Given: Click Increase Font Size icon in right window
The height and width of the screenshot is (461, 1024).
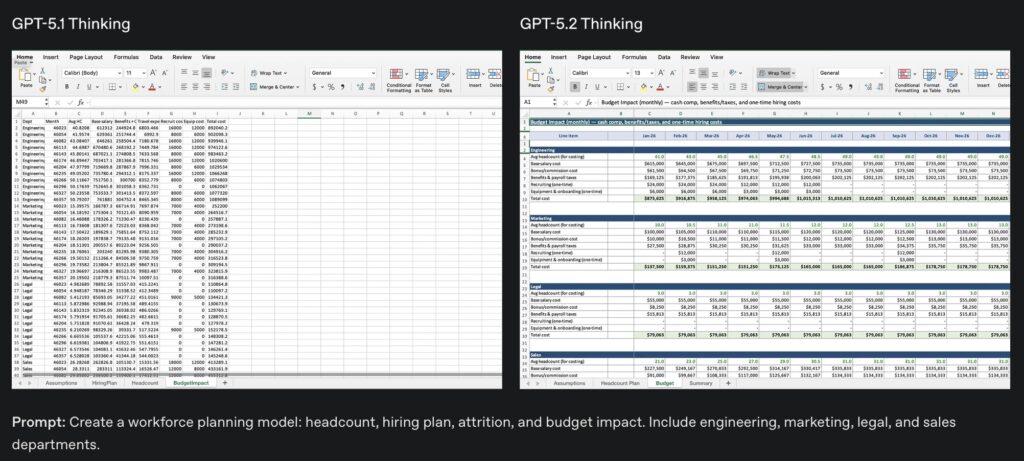Looking at the screenshot, I should [660, 73].
